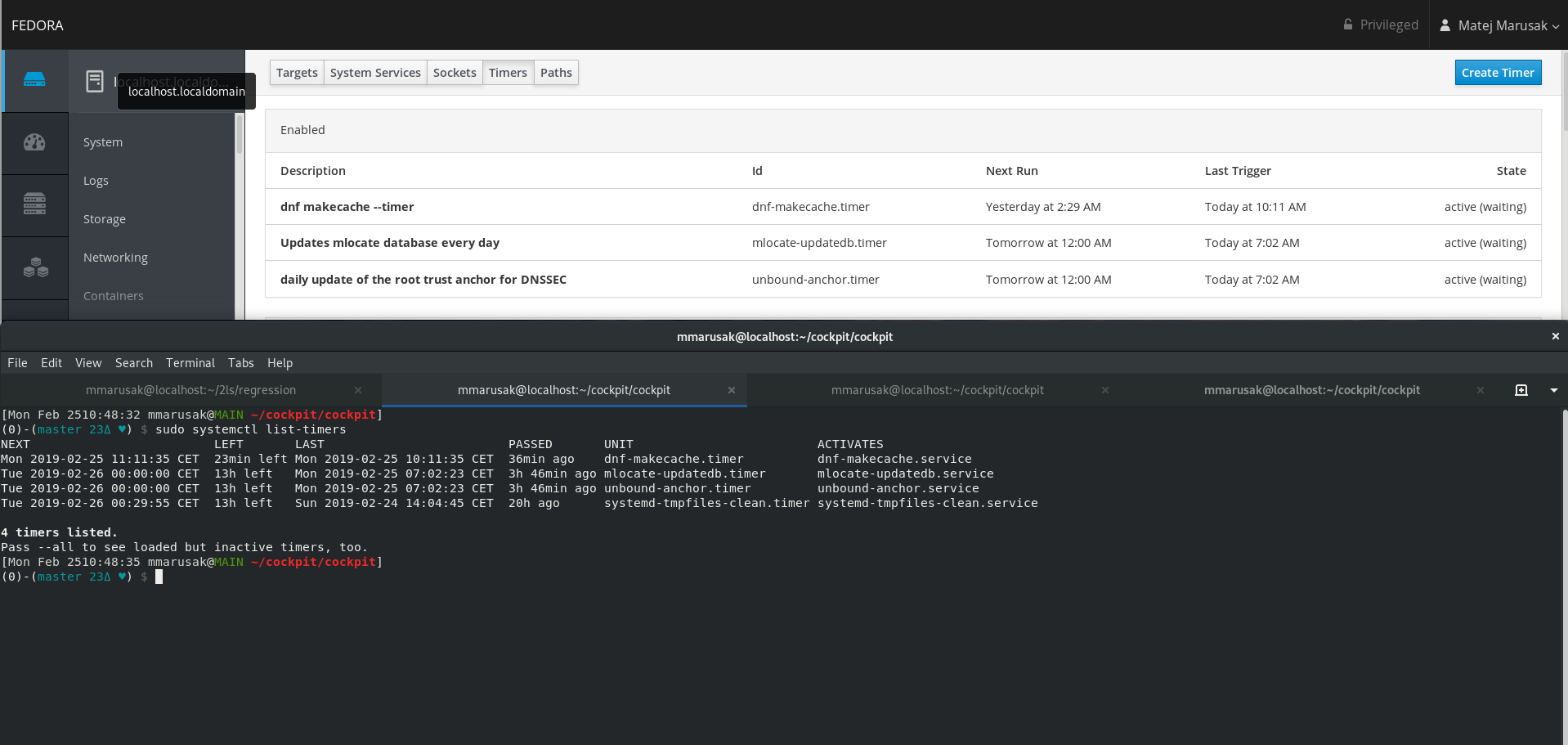Open the DNSSEC root trust anchor row

903,280
